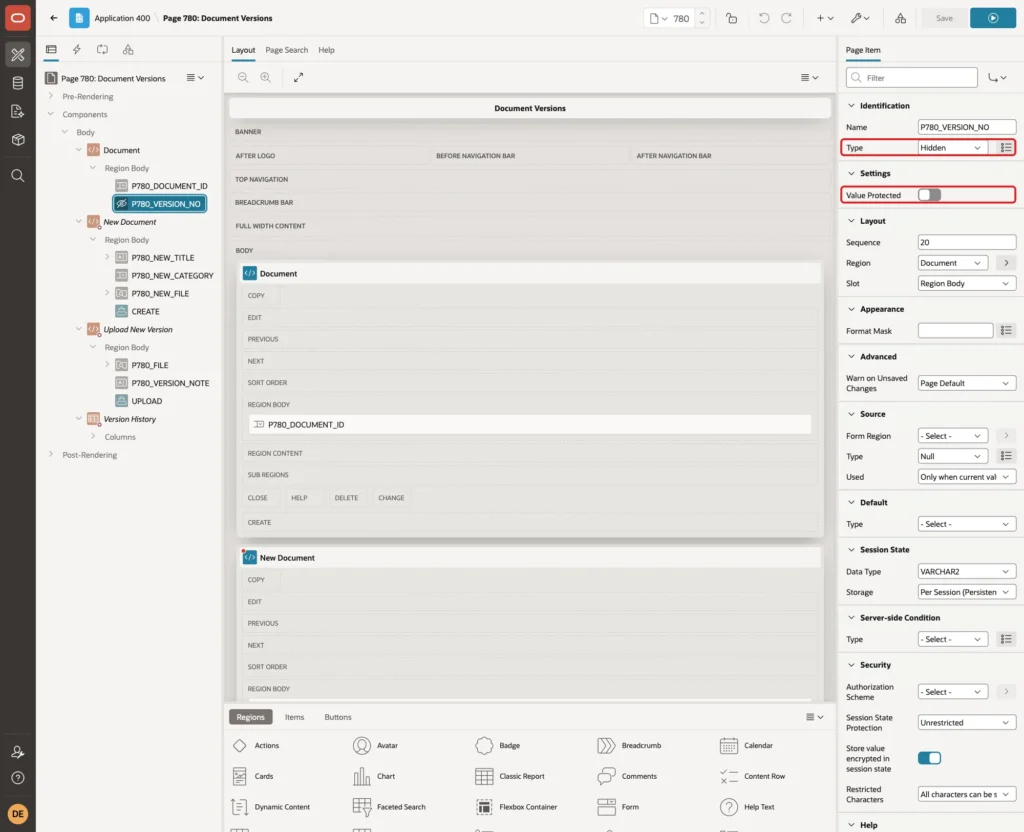Expand the Post-Rendering tree node

(x=51, y=455)
